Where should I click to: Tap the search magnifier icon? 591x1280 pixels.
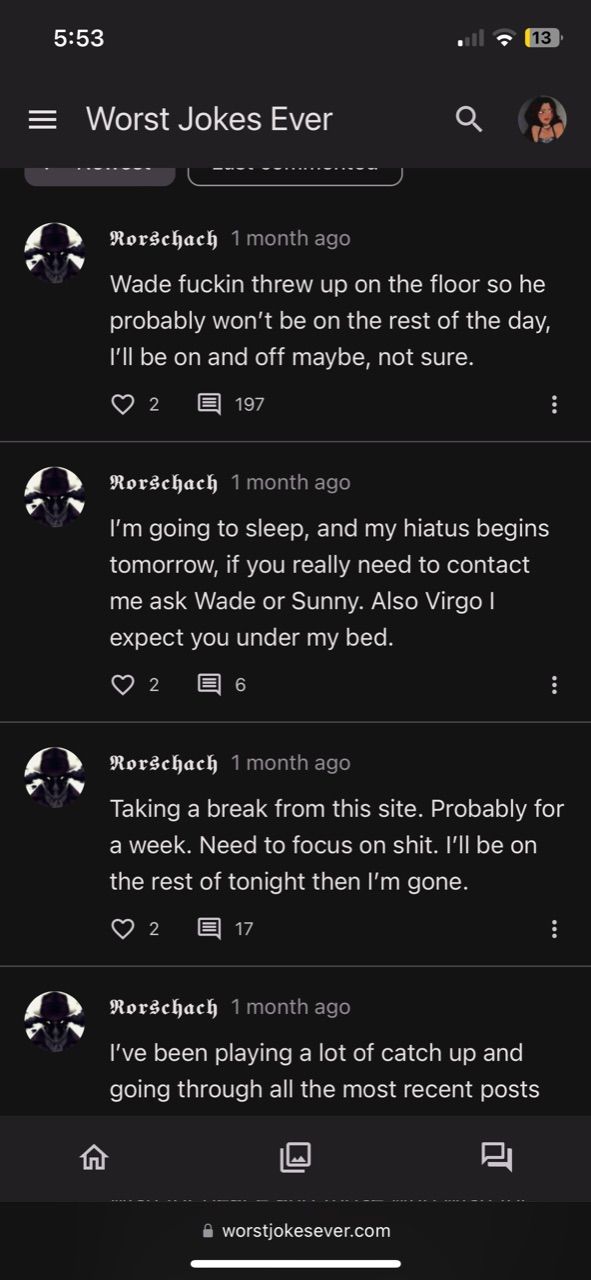[469, 120]
